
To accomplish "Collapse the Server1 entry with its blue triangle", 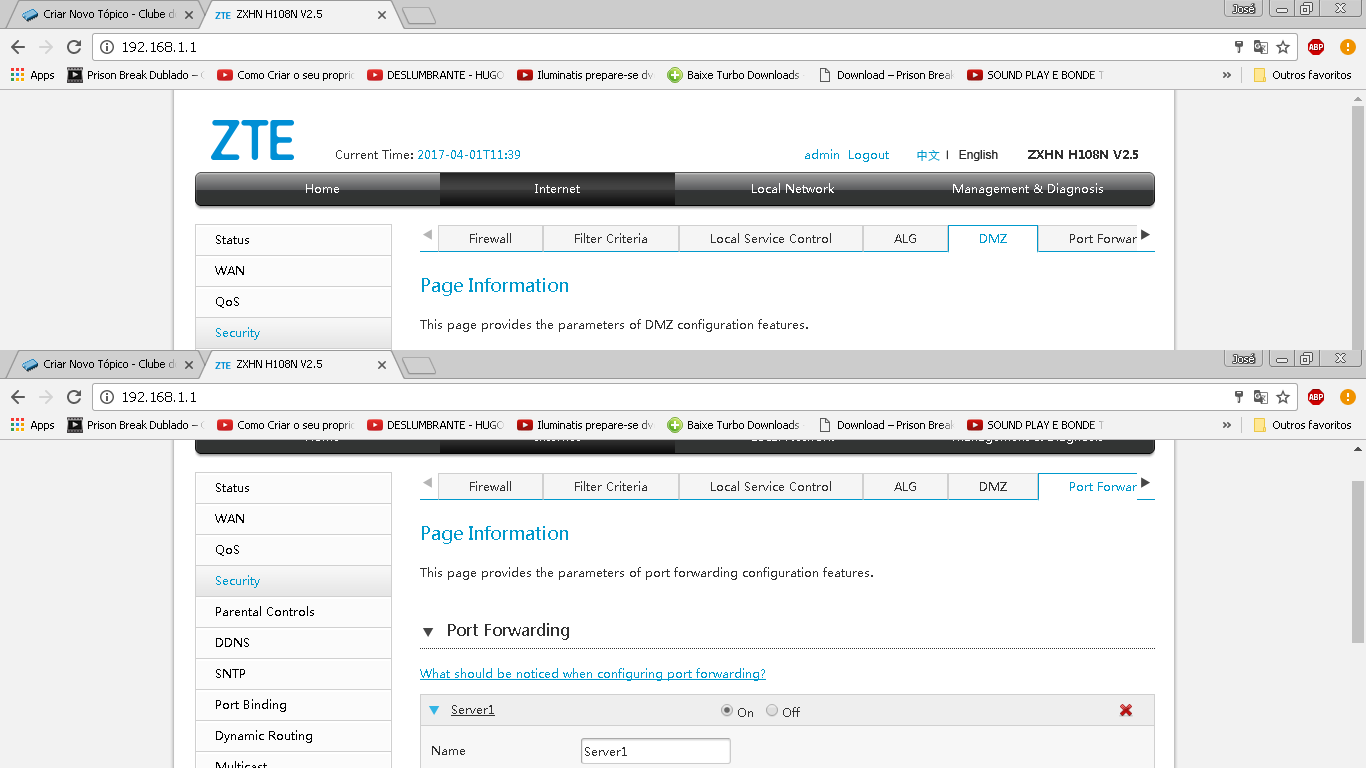I will point(434,710).
